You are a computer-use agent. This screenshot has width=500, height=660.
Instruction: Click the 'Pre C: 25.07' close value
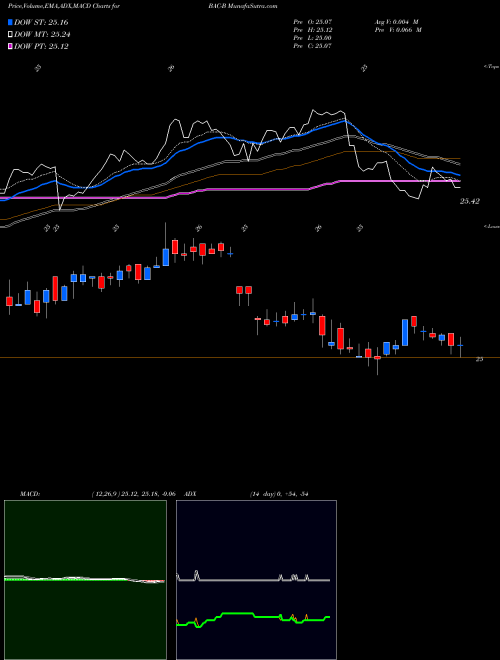(312, 46)
